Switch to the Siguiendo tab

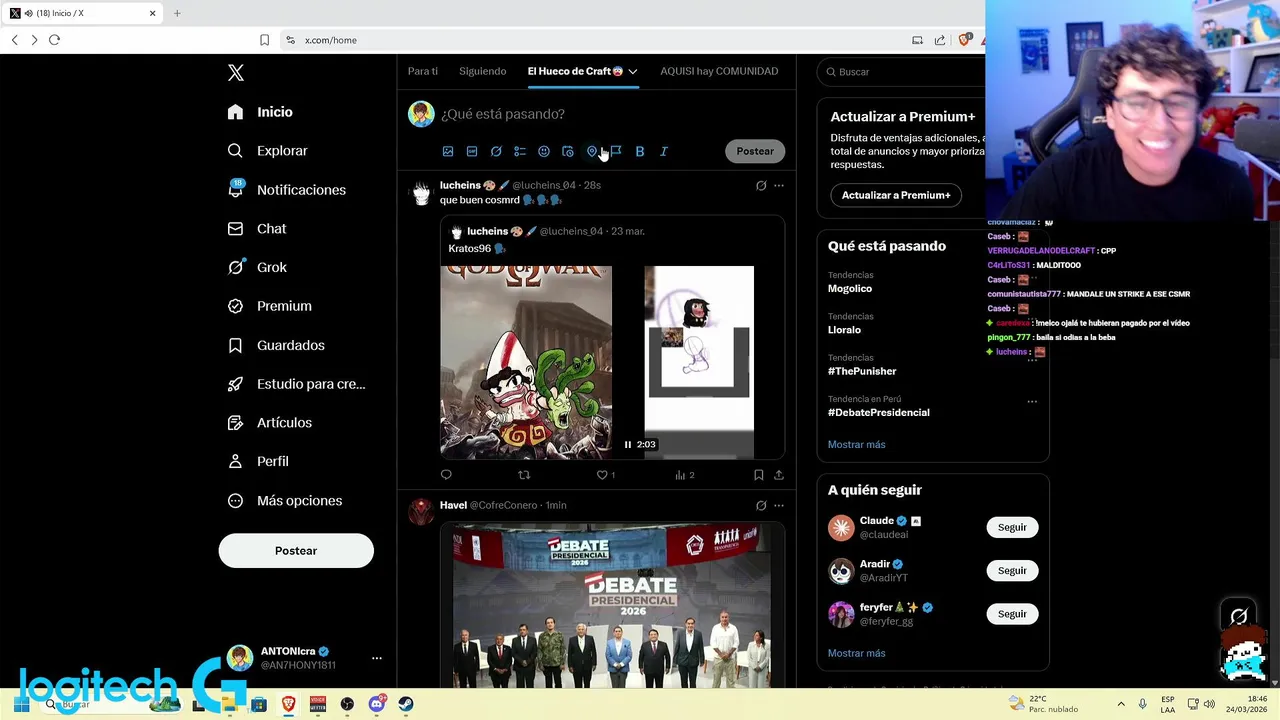[483, 71]
